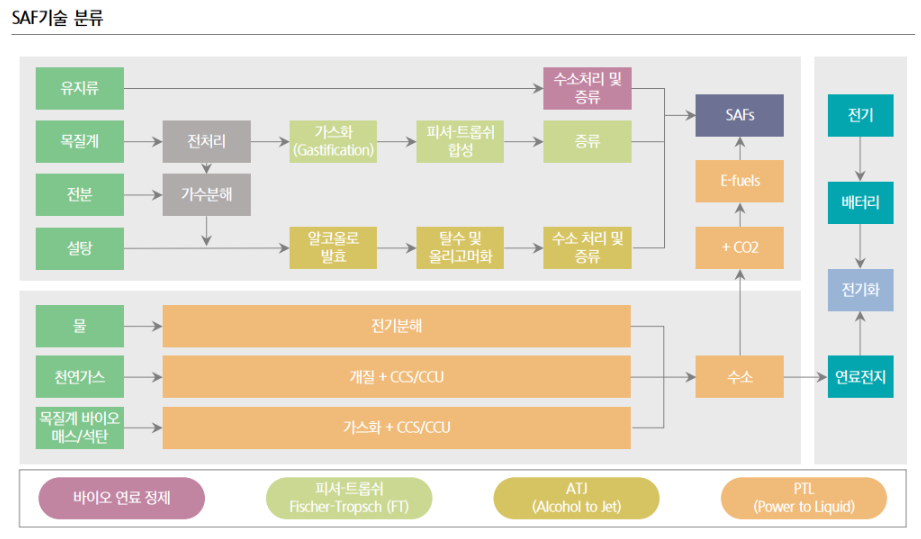
Task: Click the orange 'E-fuels' box
Action: tap(740, 181)
